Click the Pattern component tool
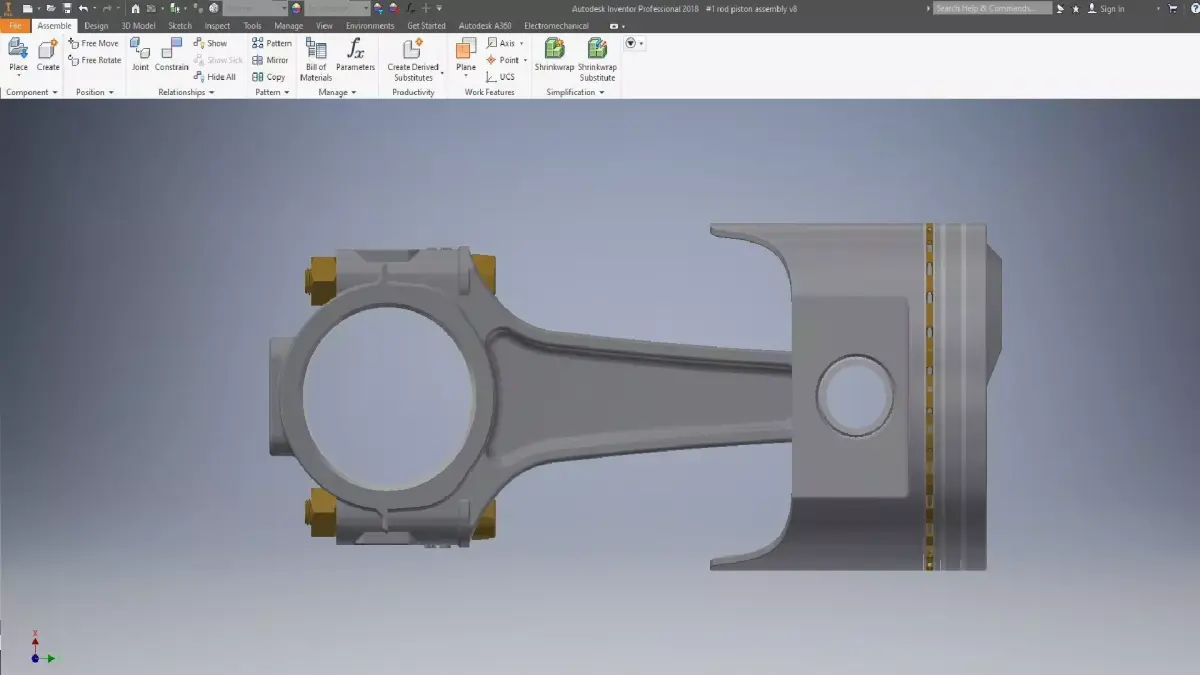The height and width of the screenshot is (675, 1200). coord(272,43)
